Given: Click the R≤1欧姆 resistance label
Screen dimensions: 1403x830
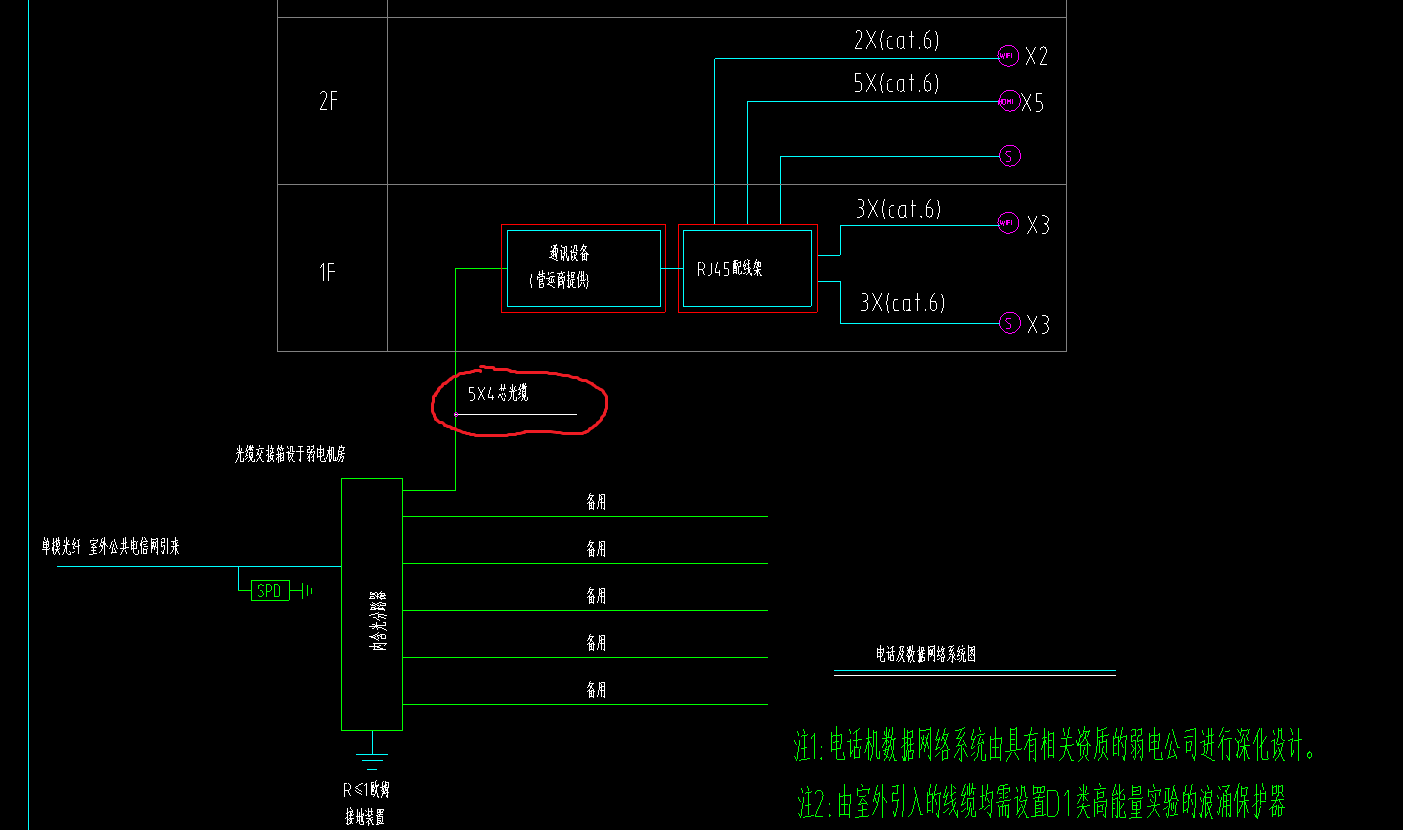Looking at the screenshot, I should [366, 791].
